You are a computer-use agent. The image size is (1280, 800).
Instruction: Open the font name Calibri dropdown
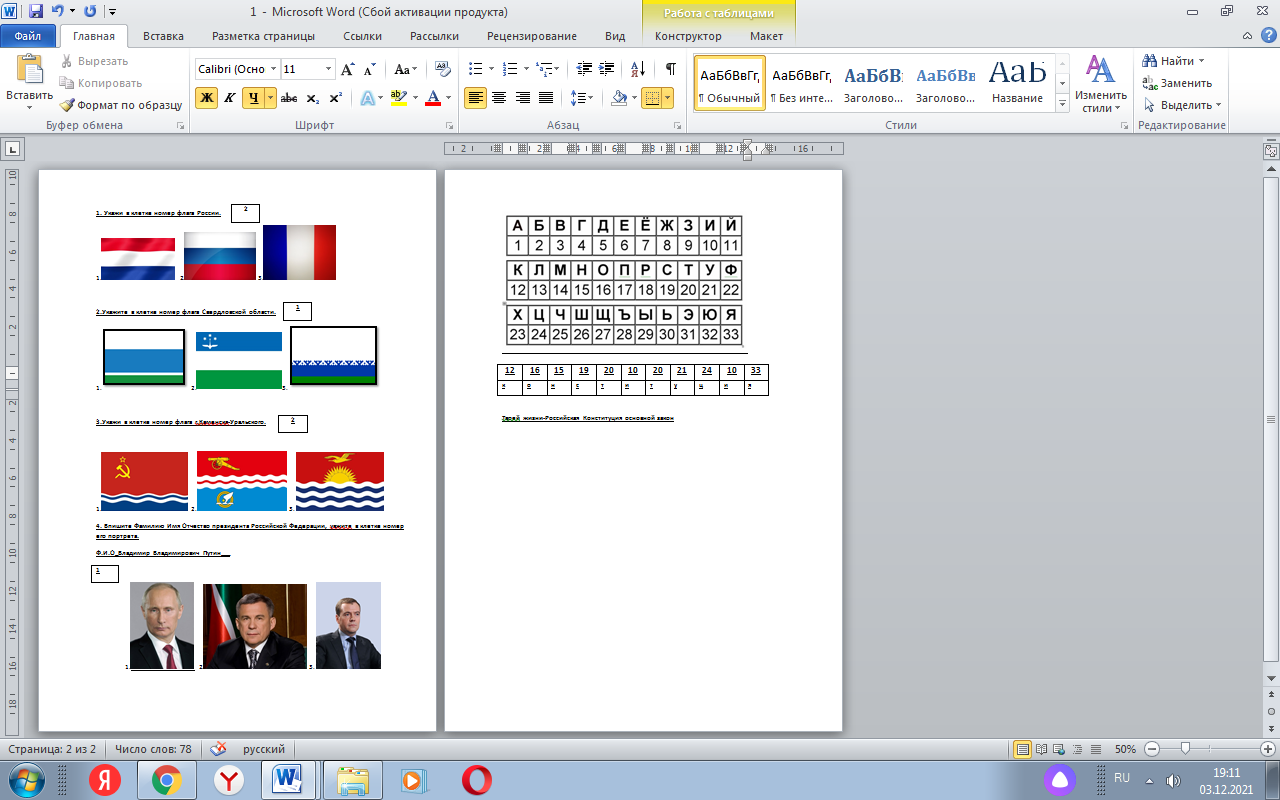[x=273, y=69]
